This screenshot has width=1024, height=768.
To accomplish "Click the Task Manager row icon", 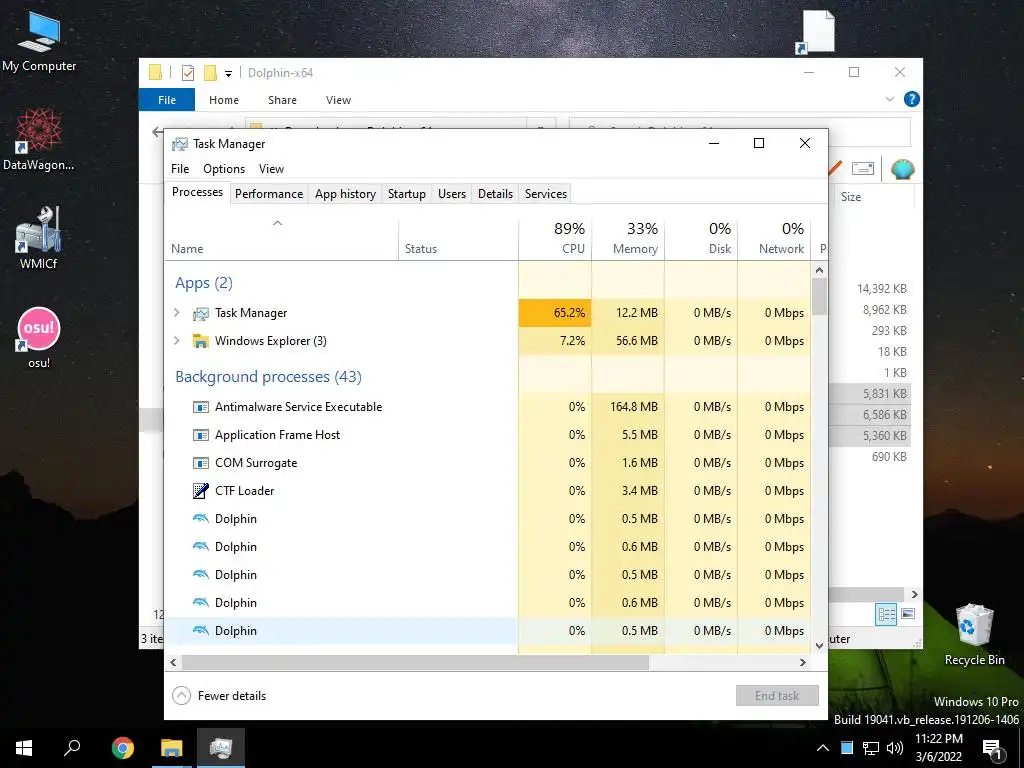I will [200, 313].
